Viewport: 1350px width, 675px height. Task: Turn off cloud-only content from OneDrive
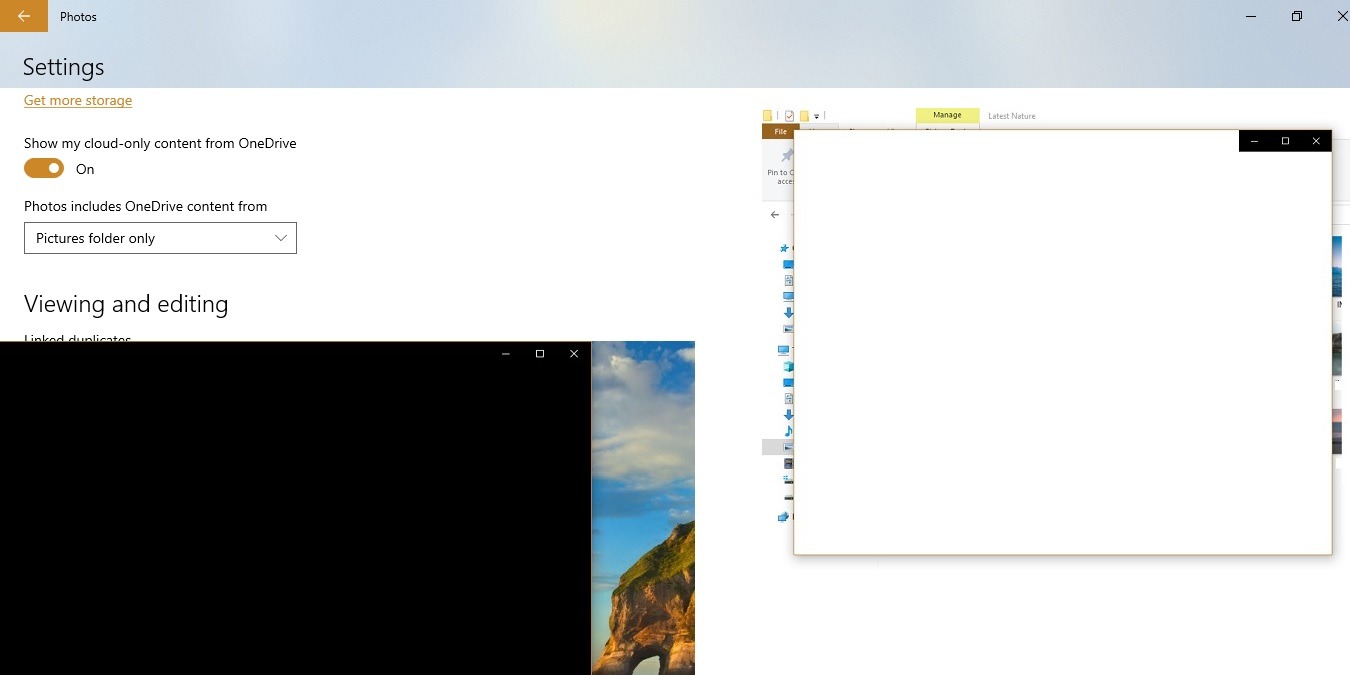[43, 168]
